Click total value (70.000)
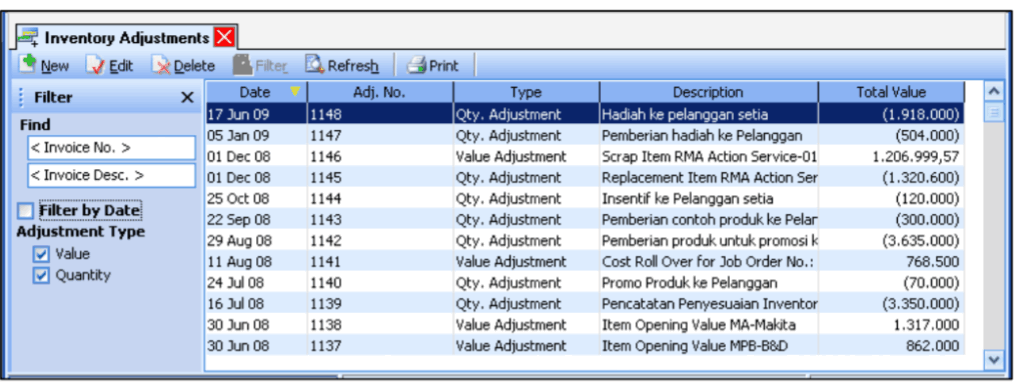 click(x=931, y=283)
